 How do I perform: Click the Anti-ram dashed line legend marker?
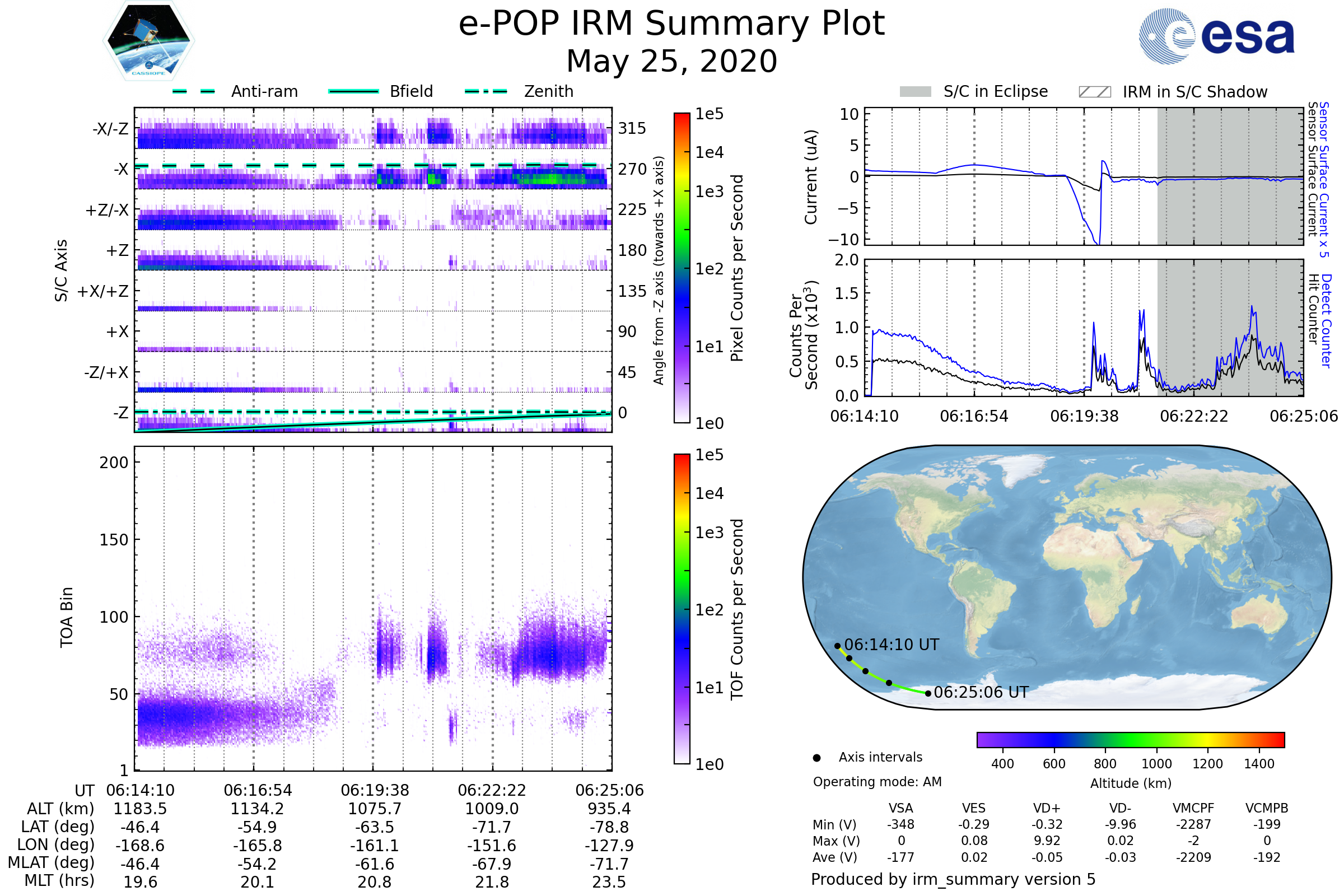pyautogui.click(x=194, y=91)
